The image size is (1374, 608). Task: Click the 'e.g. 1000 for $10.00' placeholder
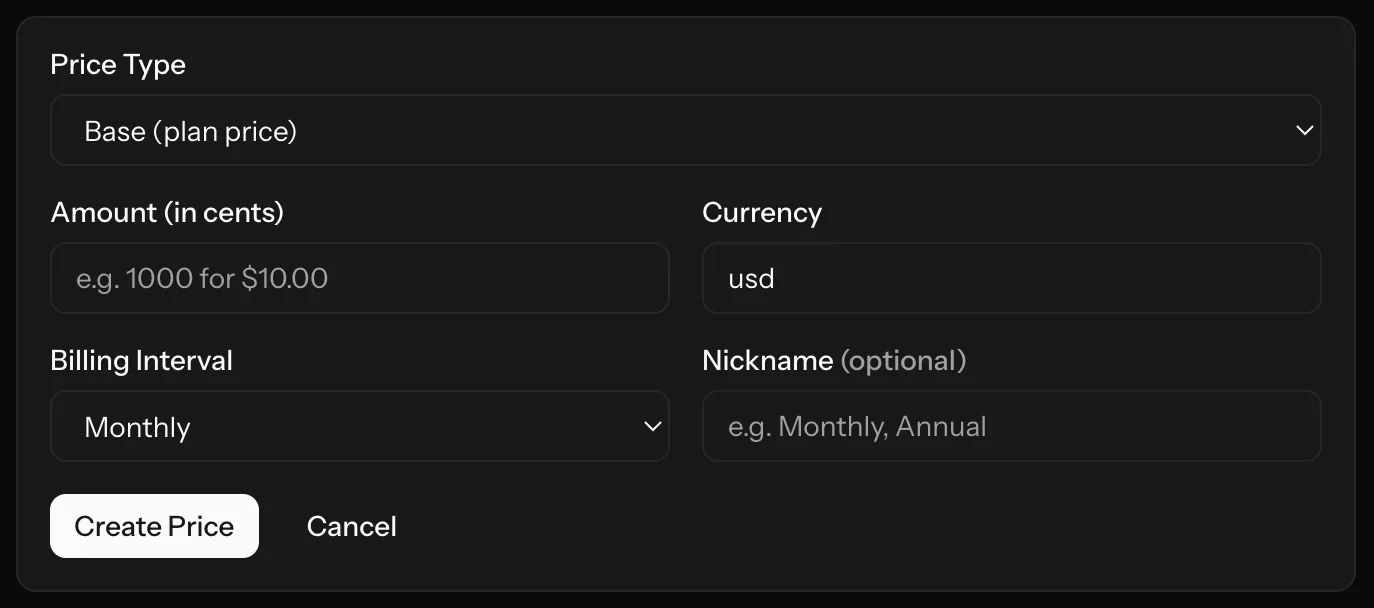(x=202, y=278)
